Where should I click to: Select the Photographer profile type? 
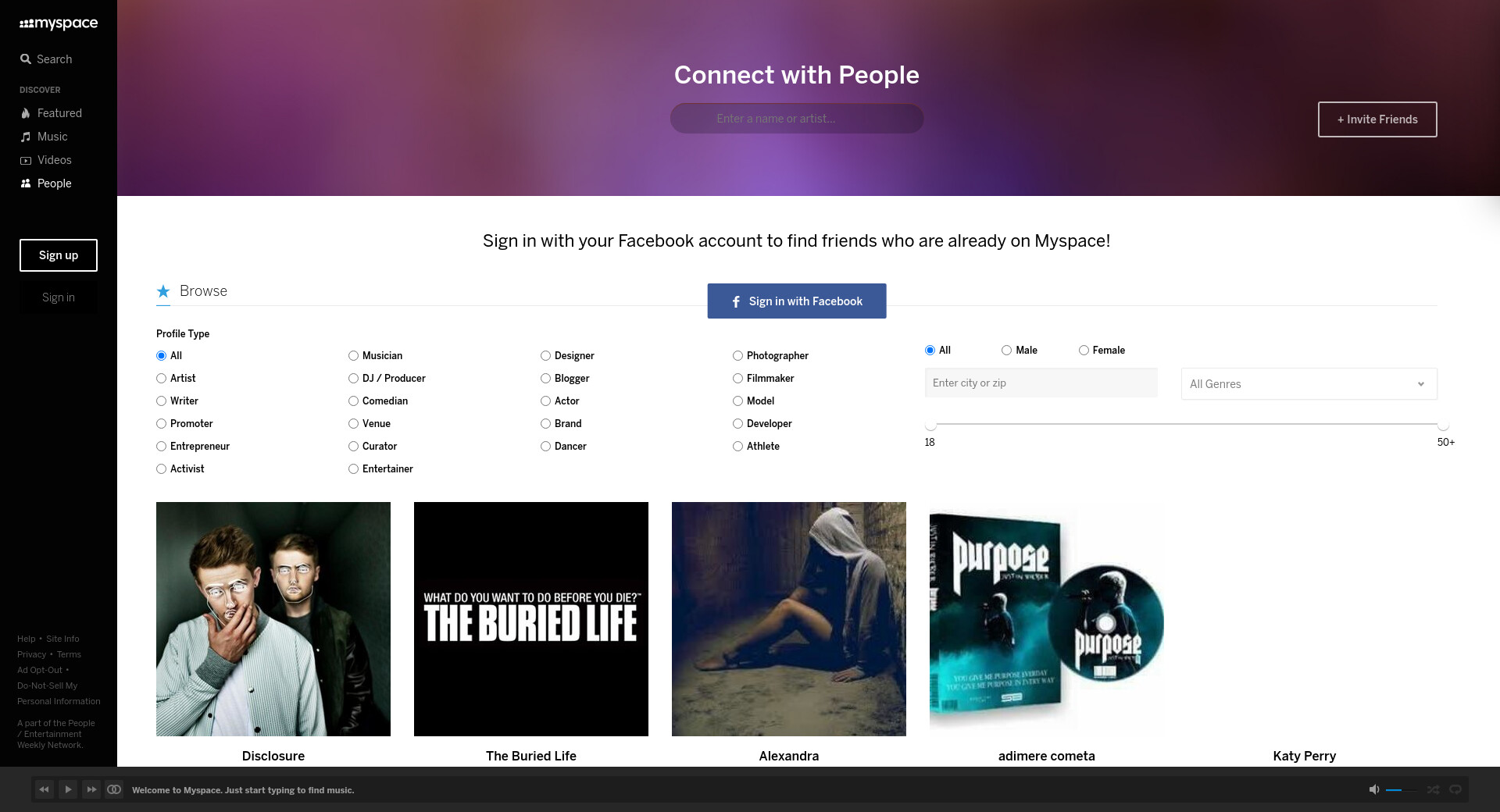pos(738,356)
